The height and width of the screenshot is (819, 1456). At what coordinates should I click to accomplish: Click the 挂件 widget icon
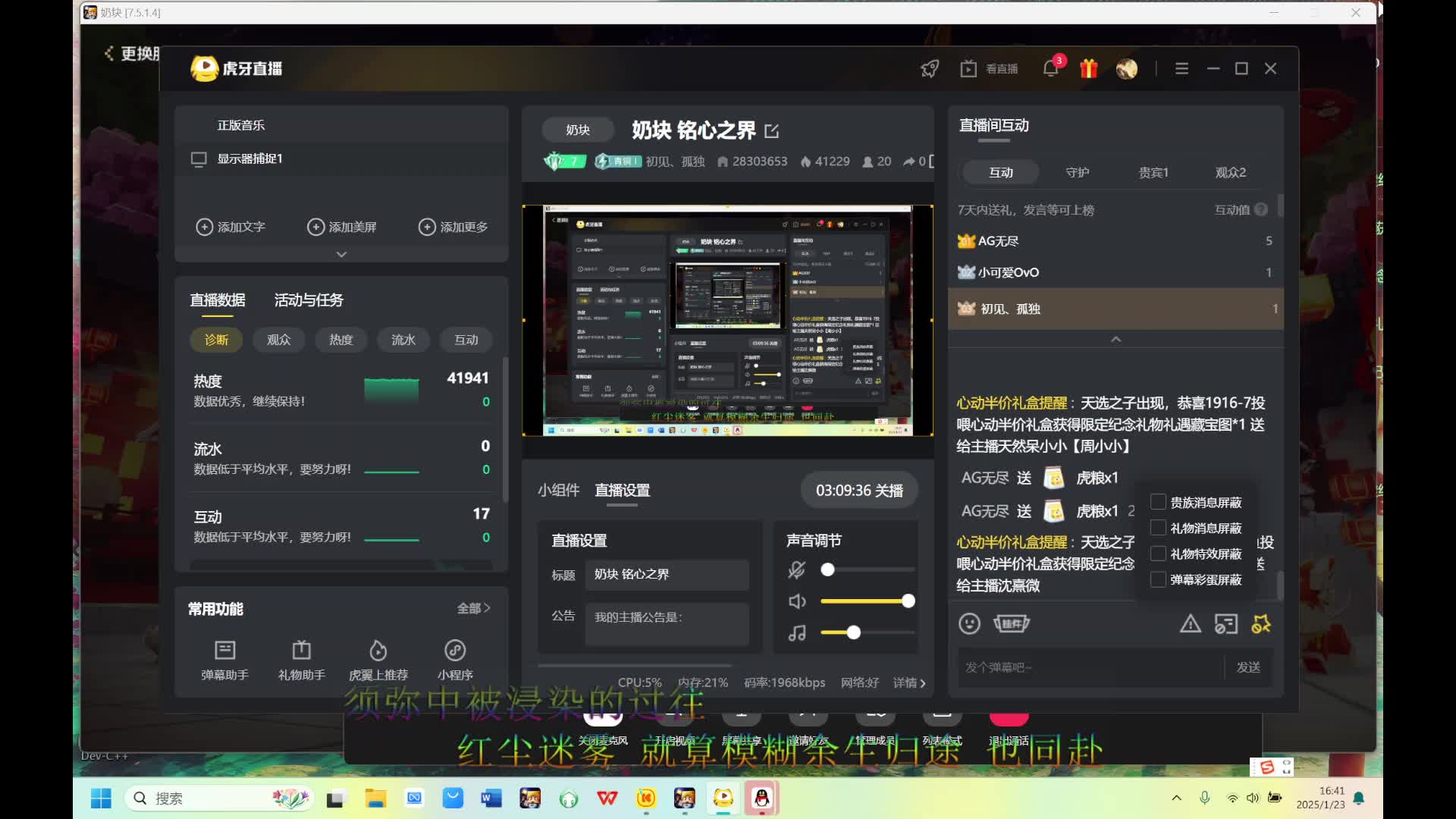tap(1012, 623)
